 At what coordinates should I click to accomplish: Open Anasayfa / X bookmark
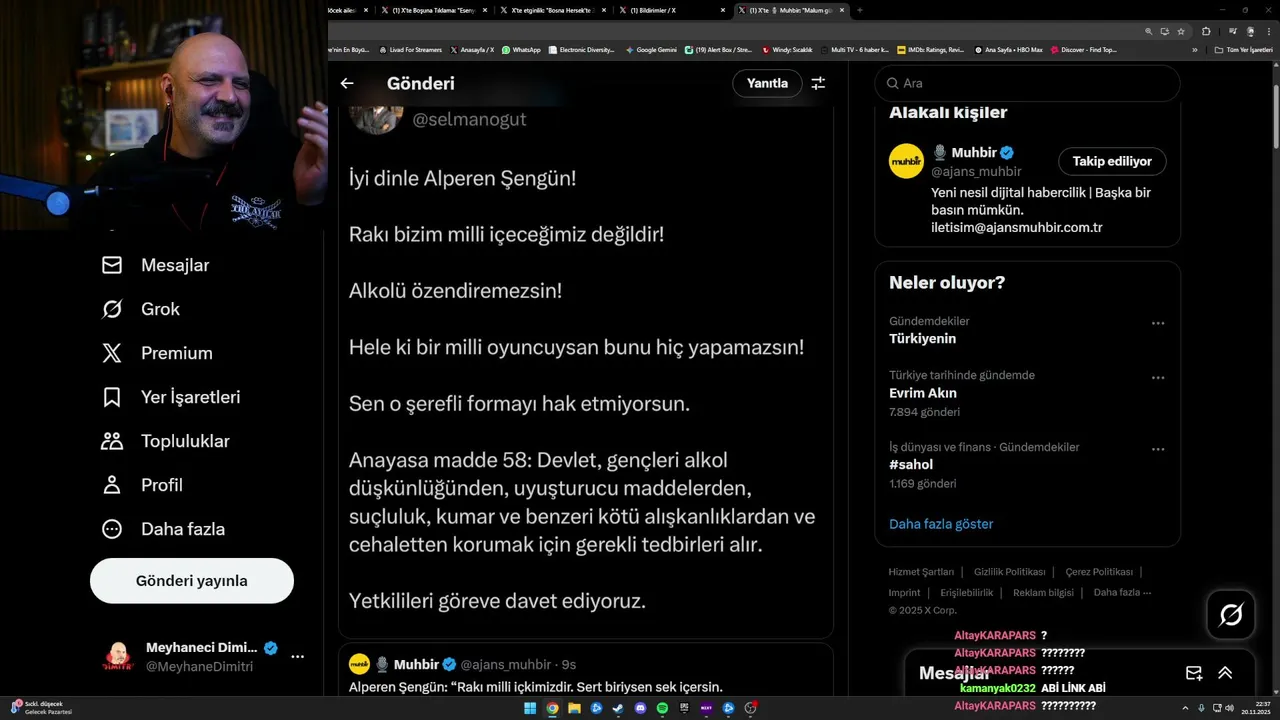tap(472, 49)
